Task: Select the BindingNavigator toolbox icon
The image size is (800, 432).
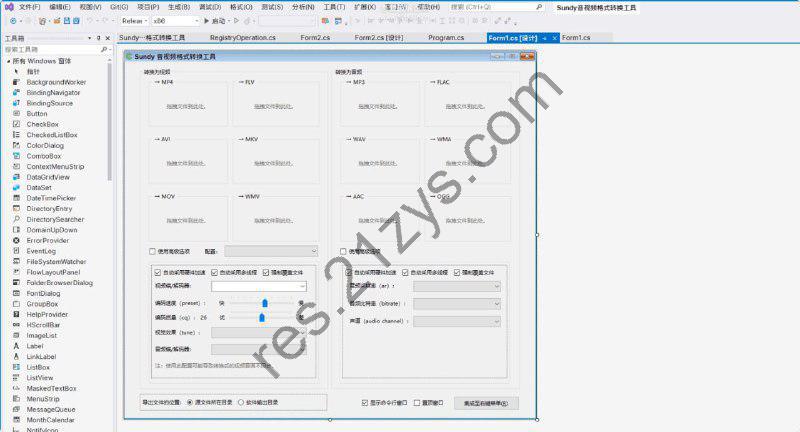Action: coord(16,93)
